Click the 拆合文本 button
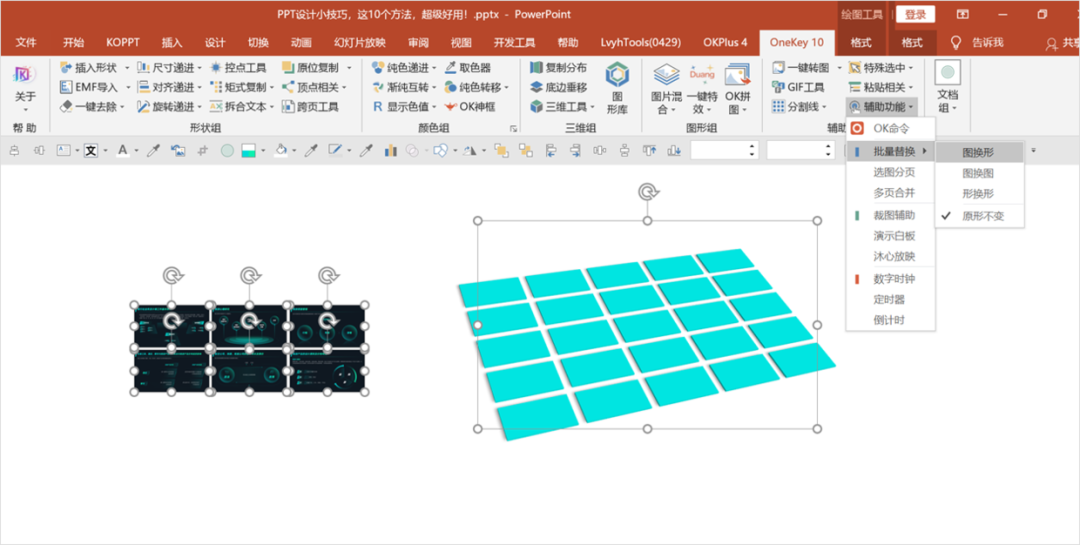The width and height of the screenshot is (1080, 545). [242, 107]
